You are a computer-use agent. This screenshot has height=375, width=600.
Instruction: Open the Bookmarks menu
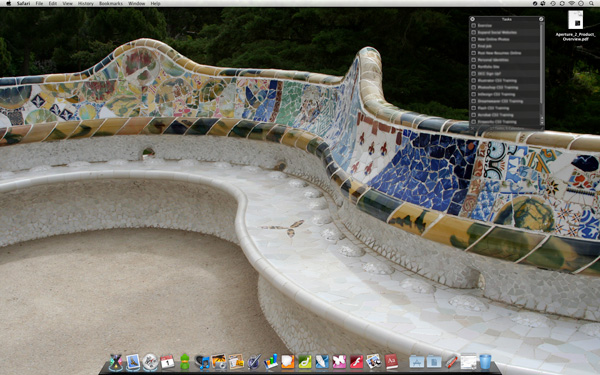111,3
